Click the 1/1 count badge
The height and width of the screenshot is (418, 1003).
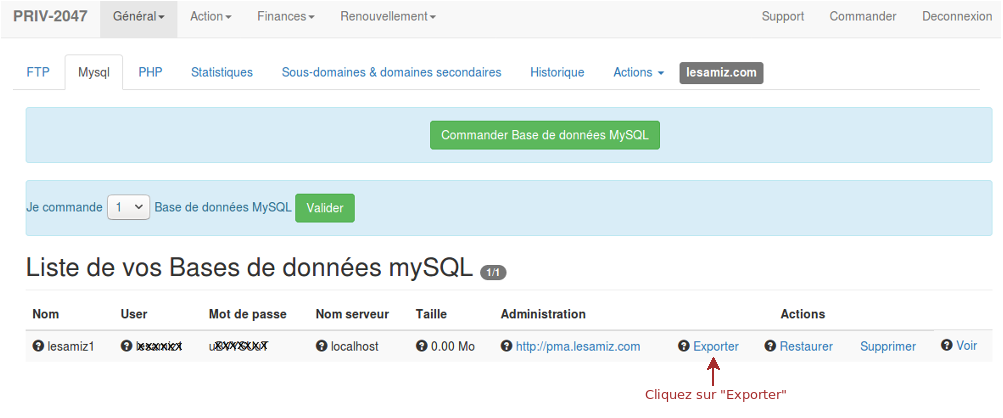493,273
